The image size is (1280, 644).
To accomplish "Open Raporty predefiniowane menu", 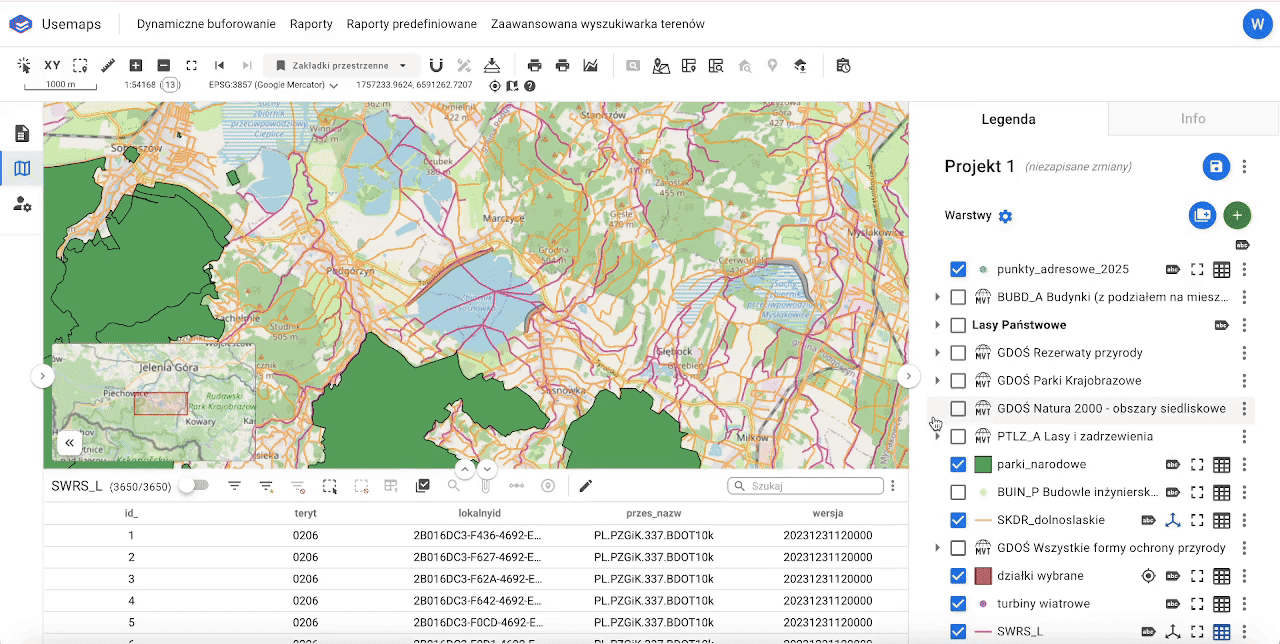I will click(x=411, y=24).
